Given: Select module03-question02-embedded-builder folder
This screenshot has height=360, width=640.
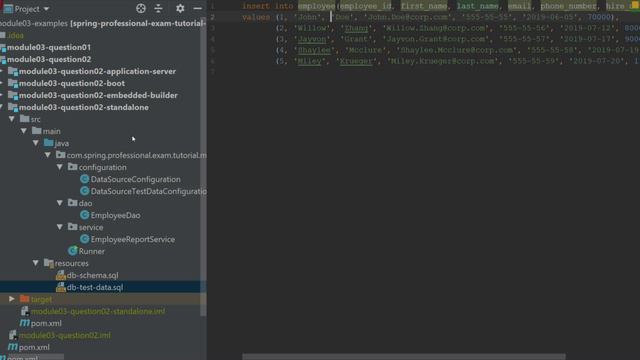Looking at the screenshot, I should 98,95.
